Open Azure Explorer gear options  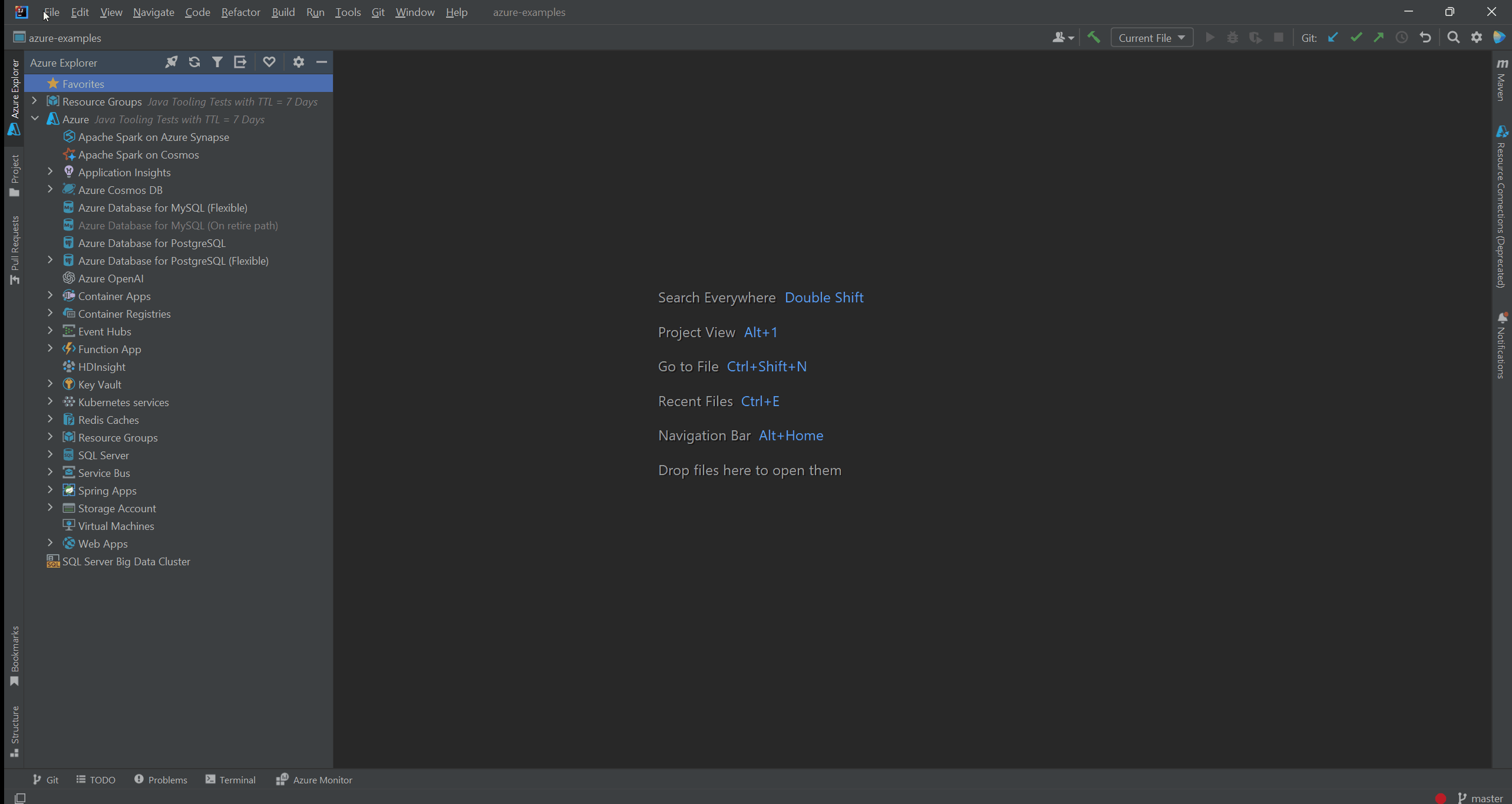tap(299, 62)
